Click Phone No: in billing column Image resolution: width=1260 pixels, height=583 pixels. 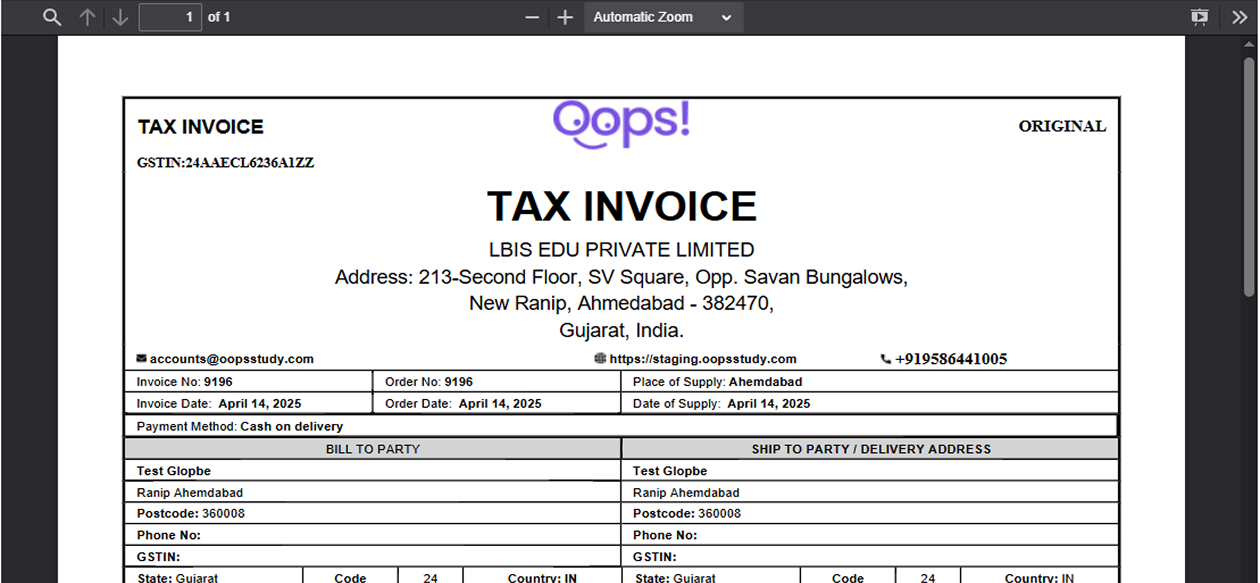coord(167,535)
